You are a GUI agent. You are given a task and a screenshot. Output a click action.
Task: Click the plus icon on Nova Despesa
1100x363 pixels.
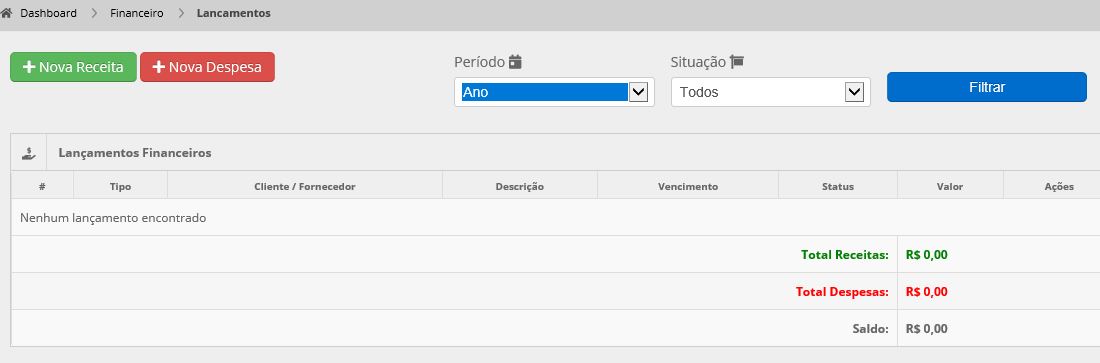159,67
